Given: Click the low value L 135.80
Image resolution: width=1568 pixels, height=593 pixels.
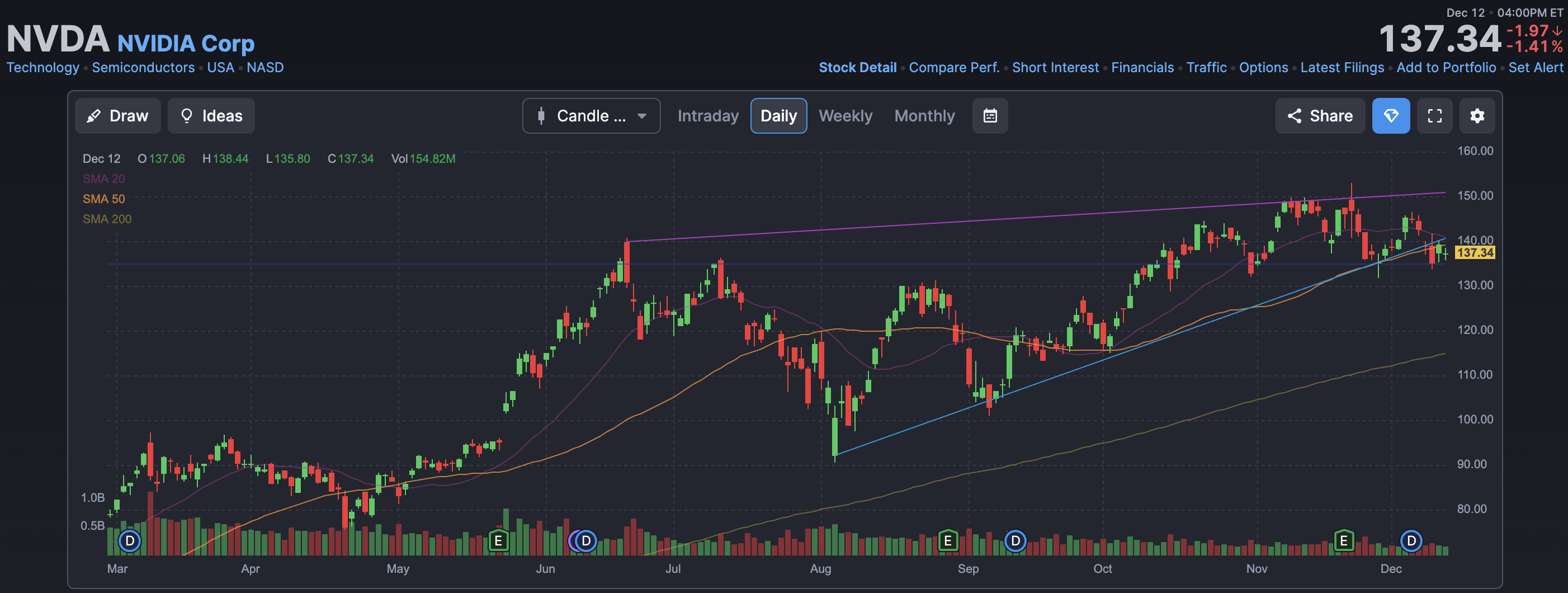Looking at the screenshot, I should pos(288,159).
